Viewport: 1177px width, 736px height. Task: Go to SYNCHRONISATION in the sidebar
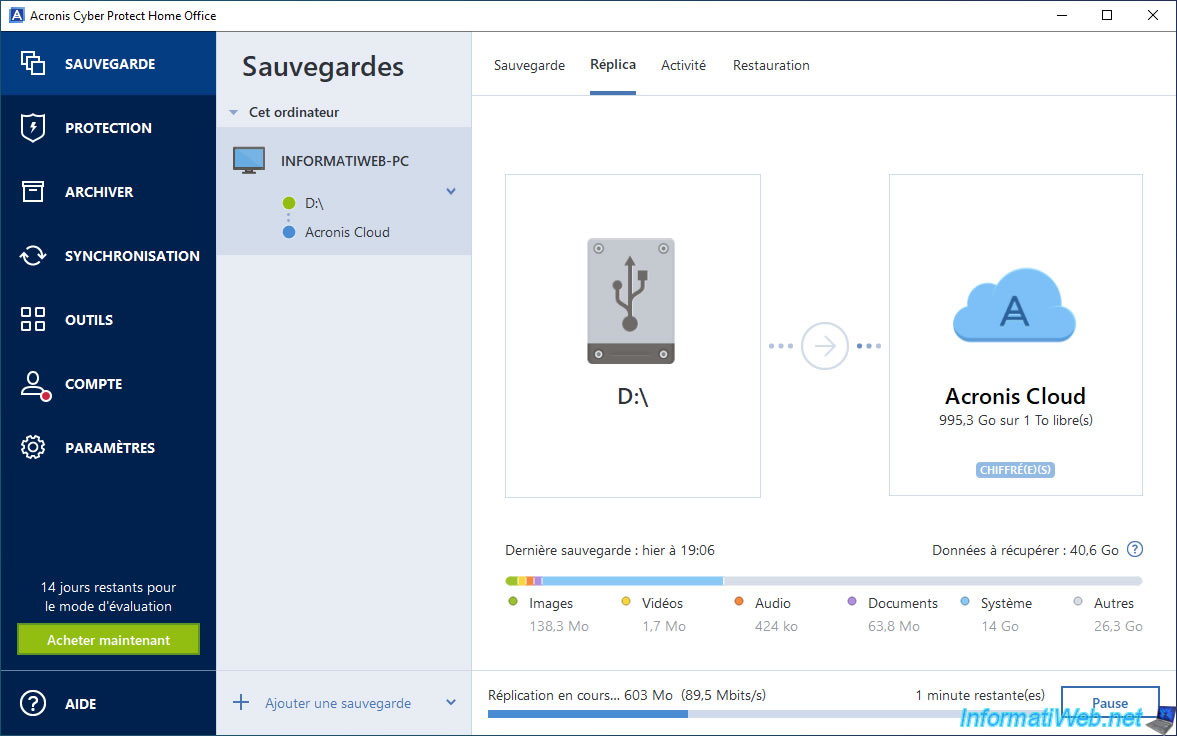(132, 255)
